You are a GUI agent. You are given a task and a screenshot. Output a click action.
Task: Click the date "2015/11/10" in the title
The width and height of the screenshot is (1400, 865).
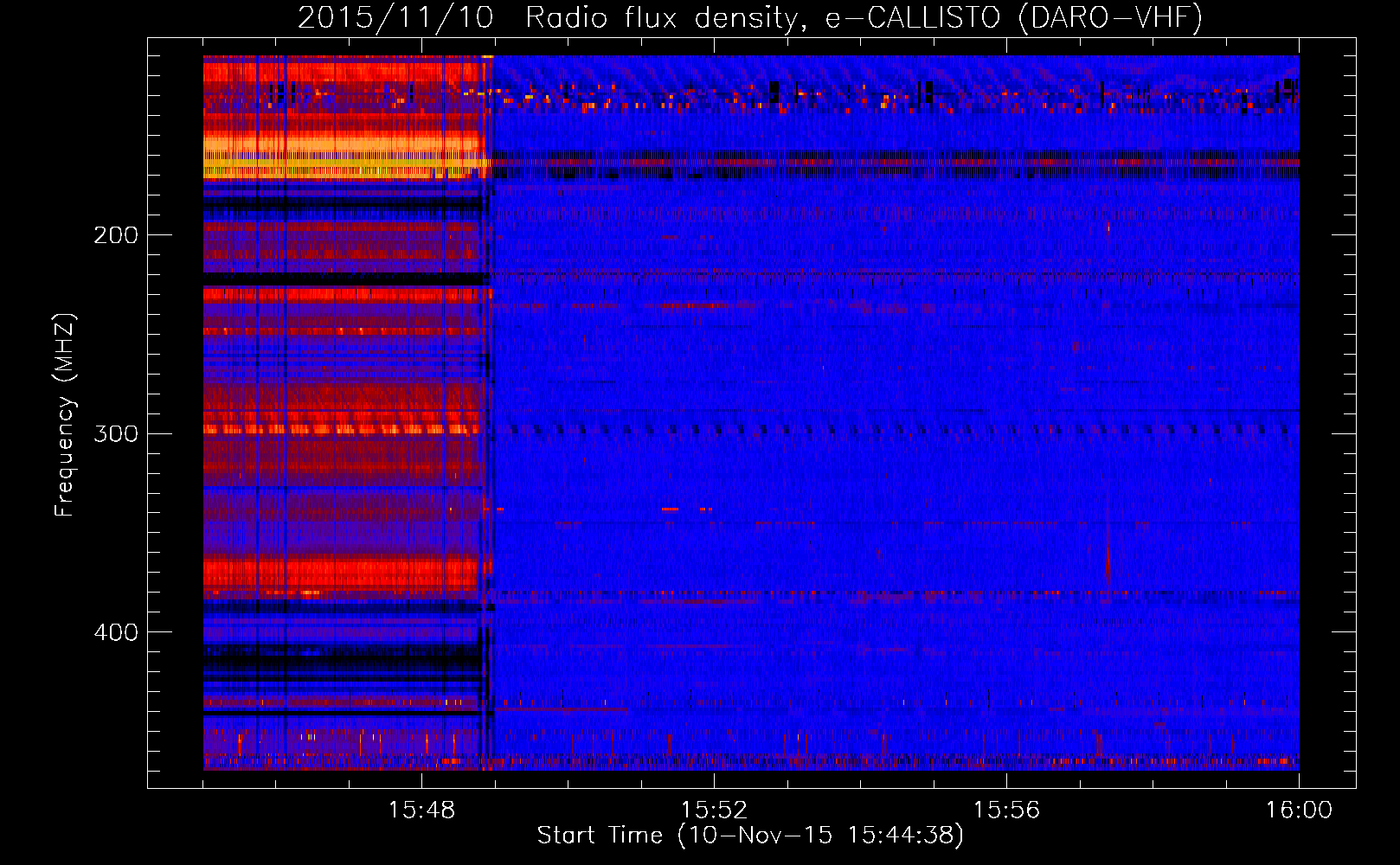click(x=396, y=17)
